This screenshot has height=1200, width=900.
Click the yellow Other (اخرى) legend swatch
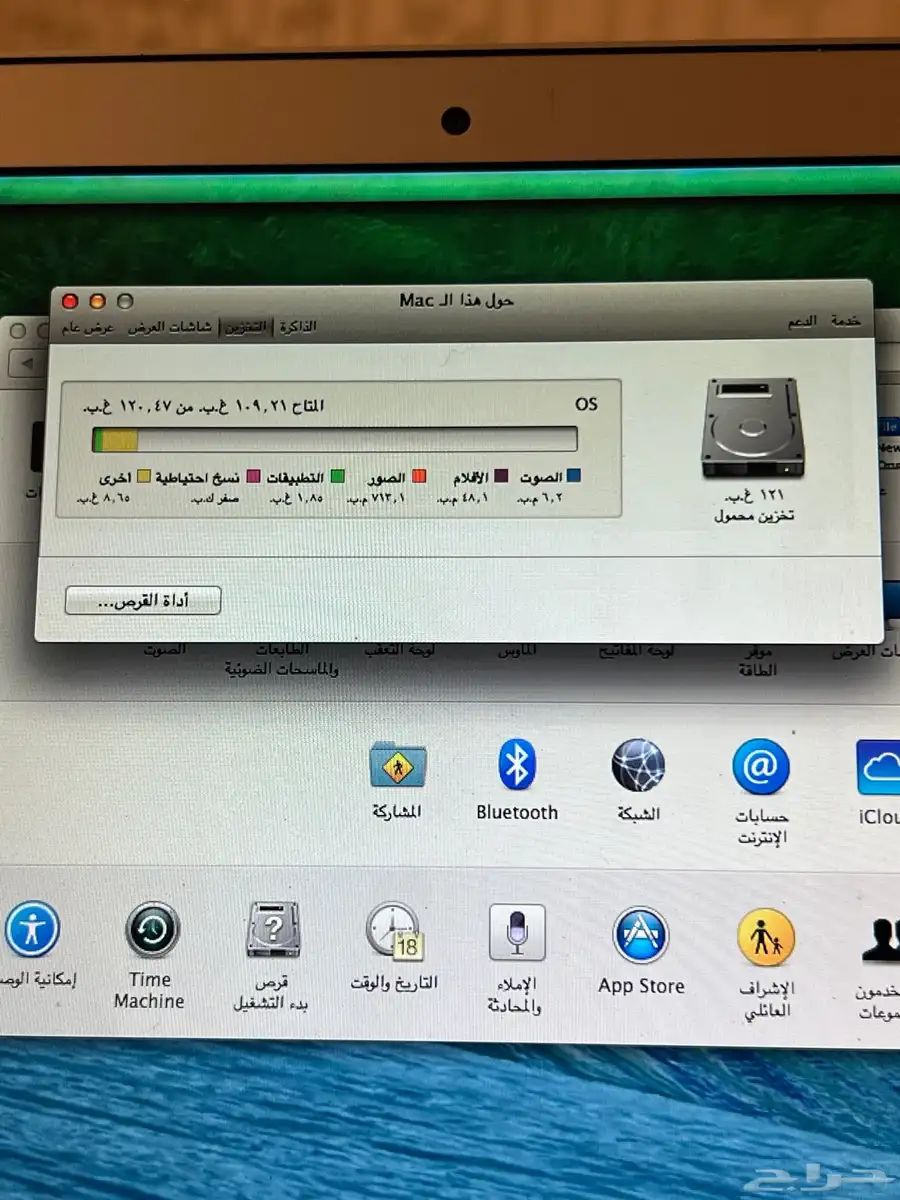[x=143, y=478]
